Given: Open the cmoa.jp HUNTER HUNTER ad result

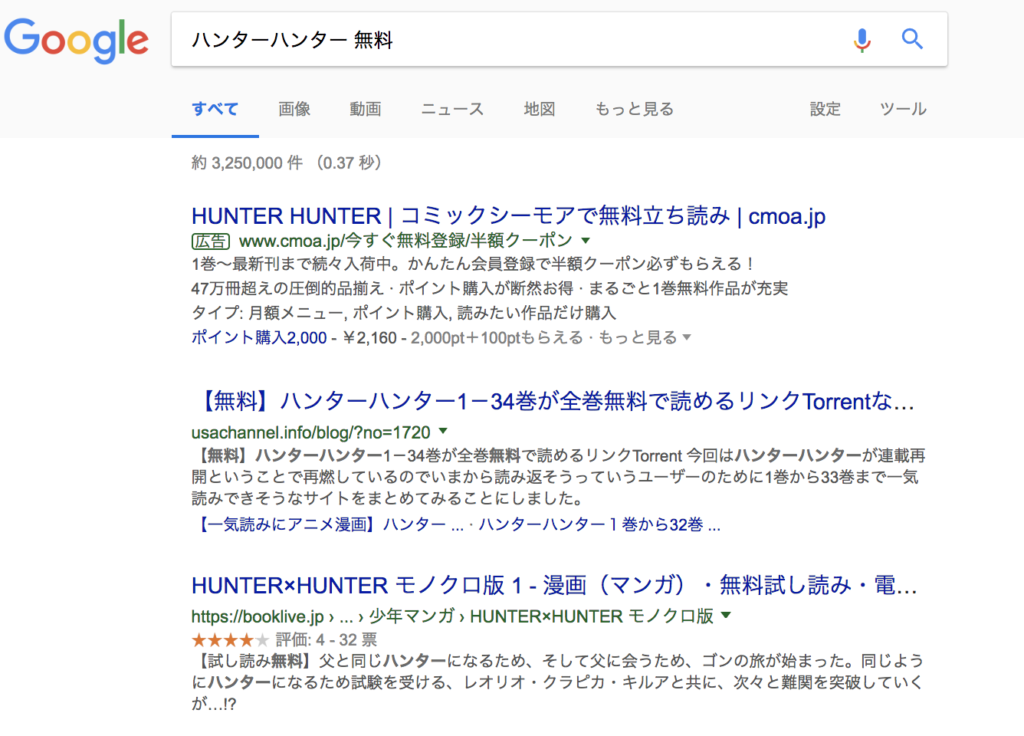Looking at the screenshot, I should click(x=508, y=216).
